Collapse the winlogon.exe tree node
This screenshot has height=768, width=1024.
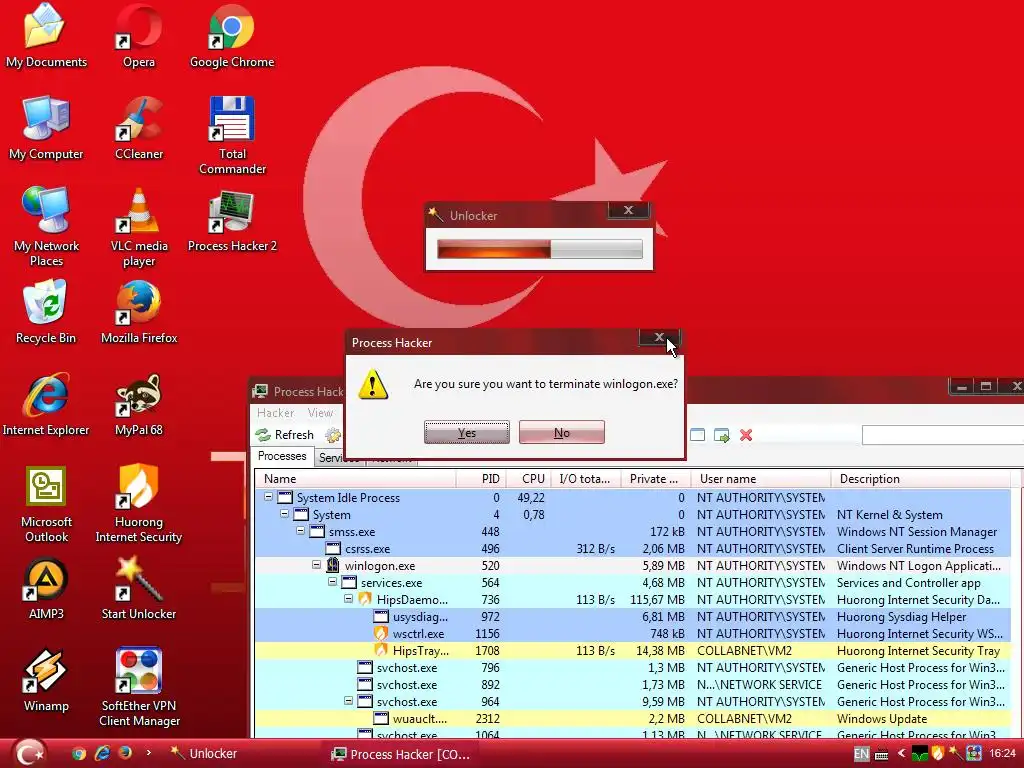tap(317, 565)
